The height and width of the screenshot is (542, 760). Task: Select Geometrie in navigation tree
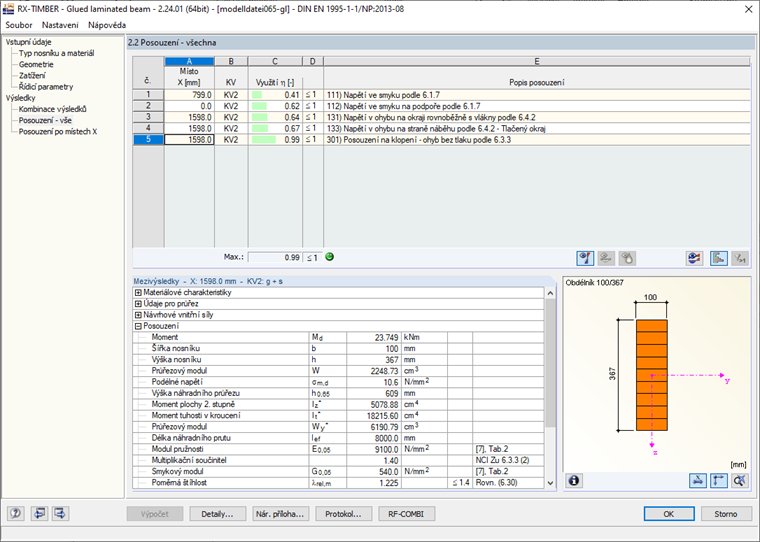36,64
